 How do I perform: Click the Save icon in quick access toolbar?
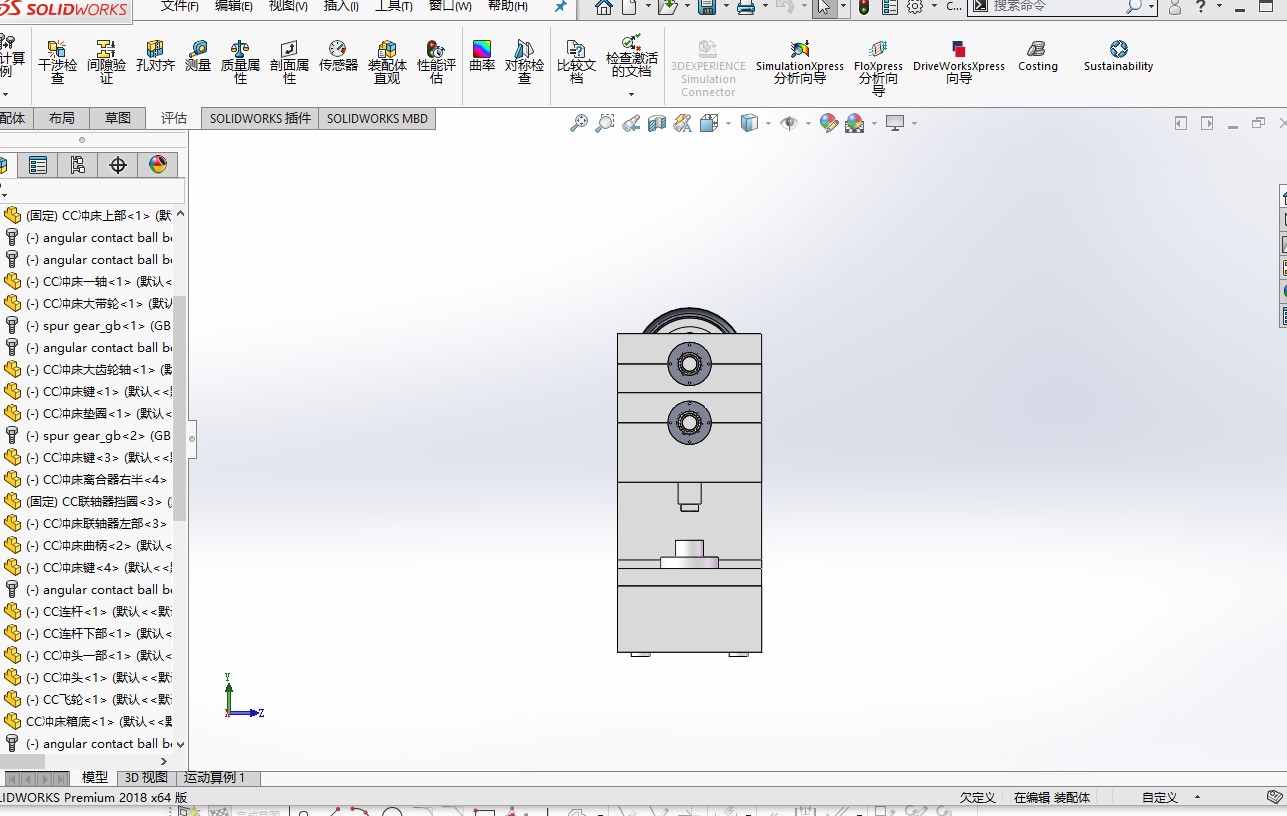pos(706,7)
